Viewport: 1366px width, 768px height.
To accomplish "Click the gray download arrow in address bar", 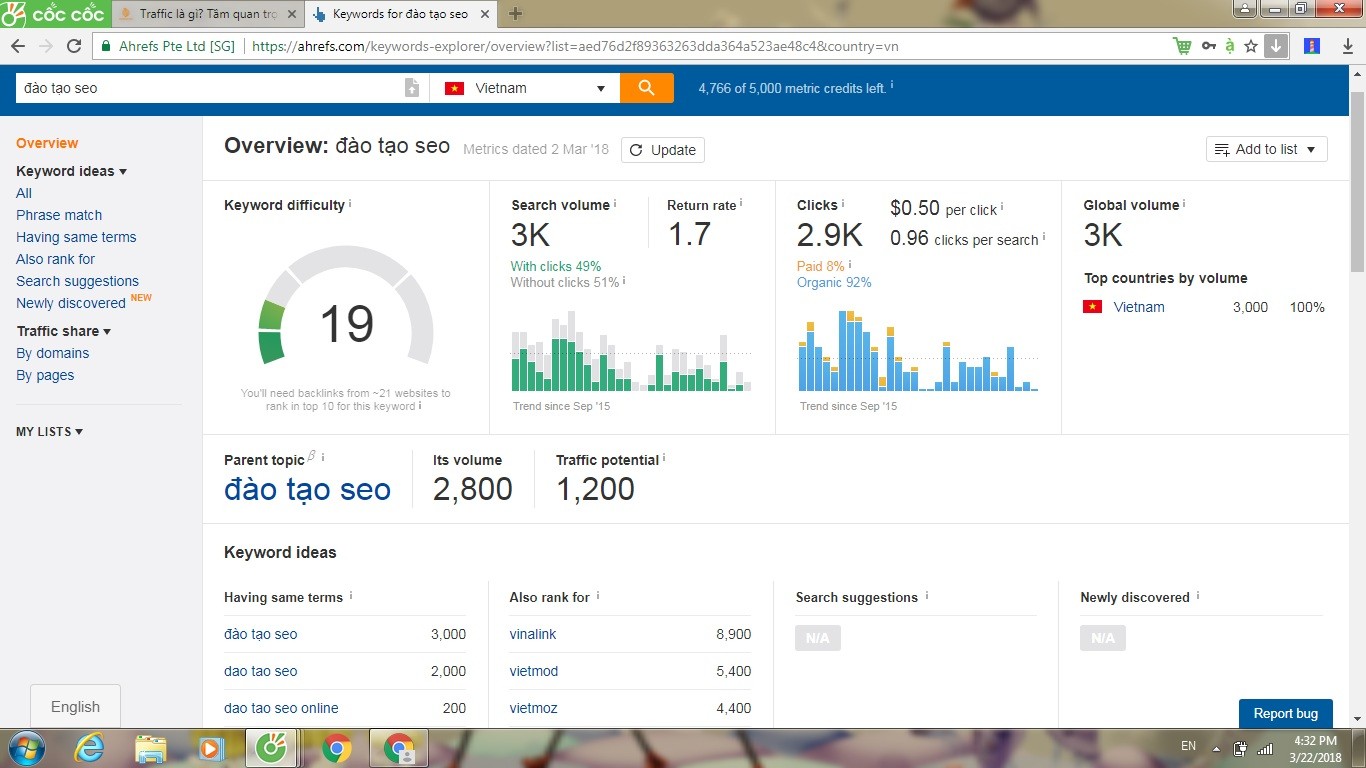I will click(x=1276, y=46).
